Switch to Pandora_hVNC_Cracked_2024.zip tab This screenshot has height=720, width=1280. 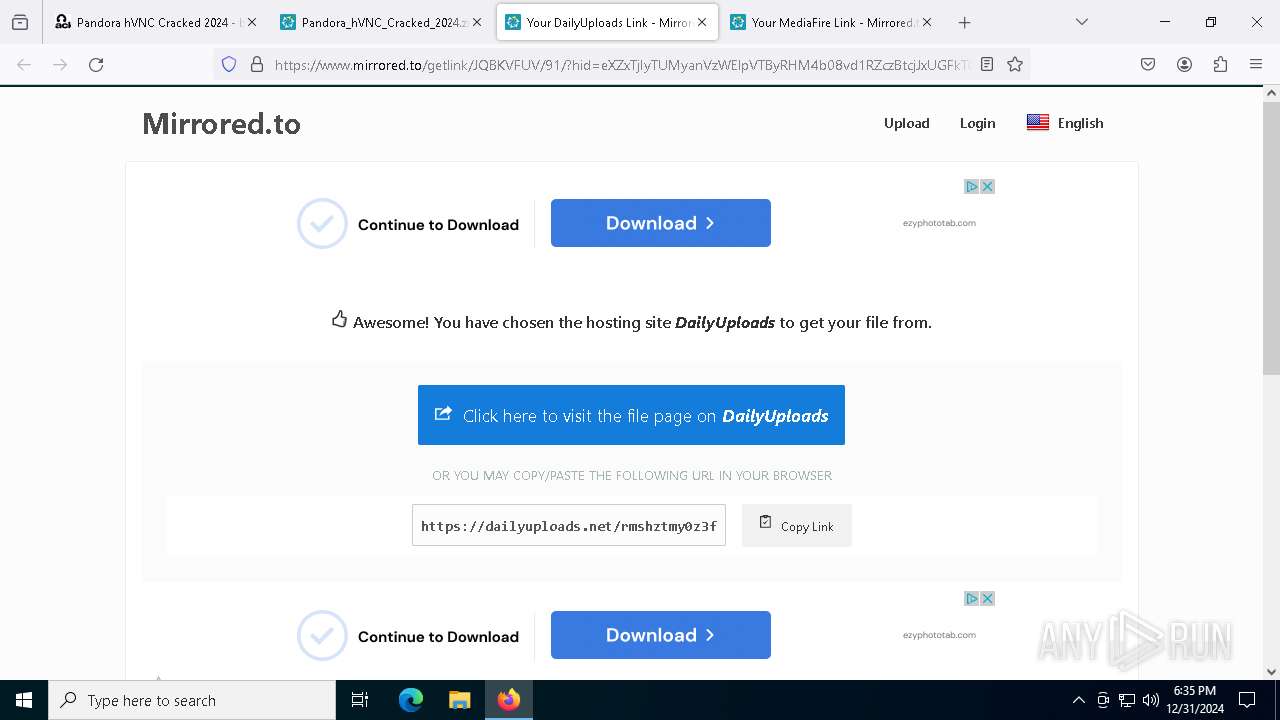point(381,22)
